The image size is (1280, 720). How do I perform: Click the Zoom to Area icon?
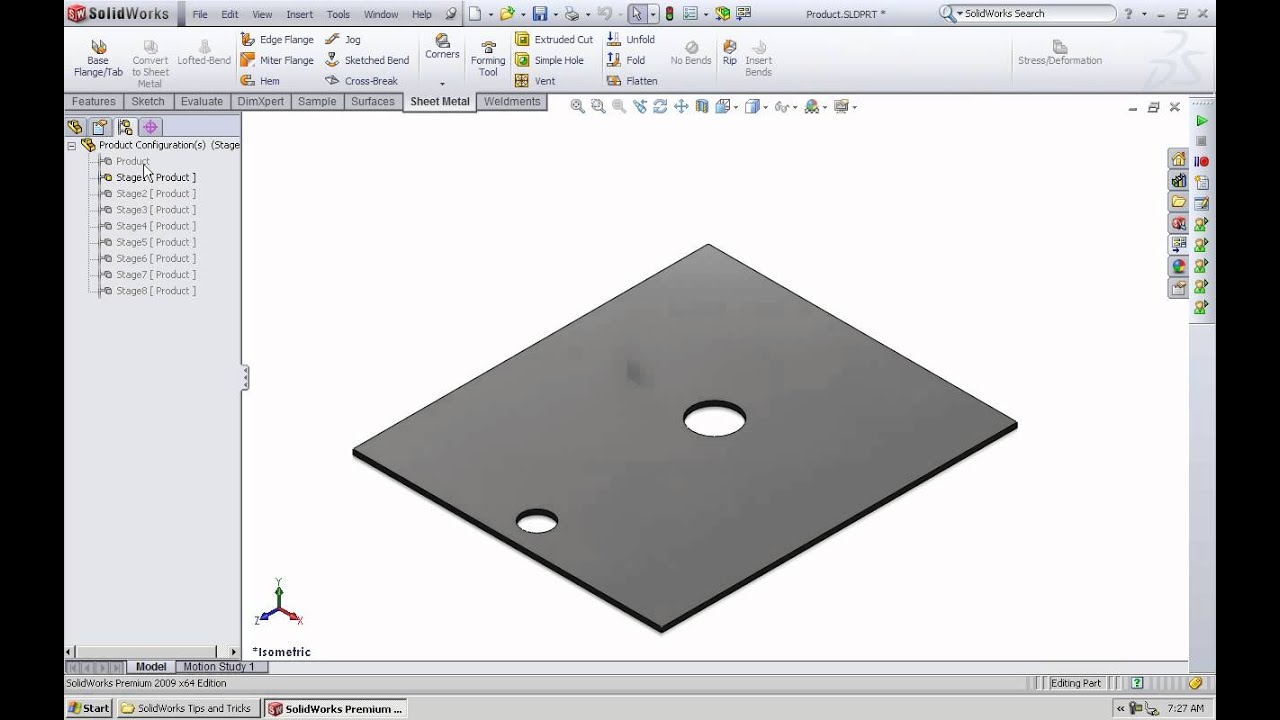pyautogui.click(x=598, y=107)
